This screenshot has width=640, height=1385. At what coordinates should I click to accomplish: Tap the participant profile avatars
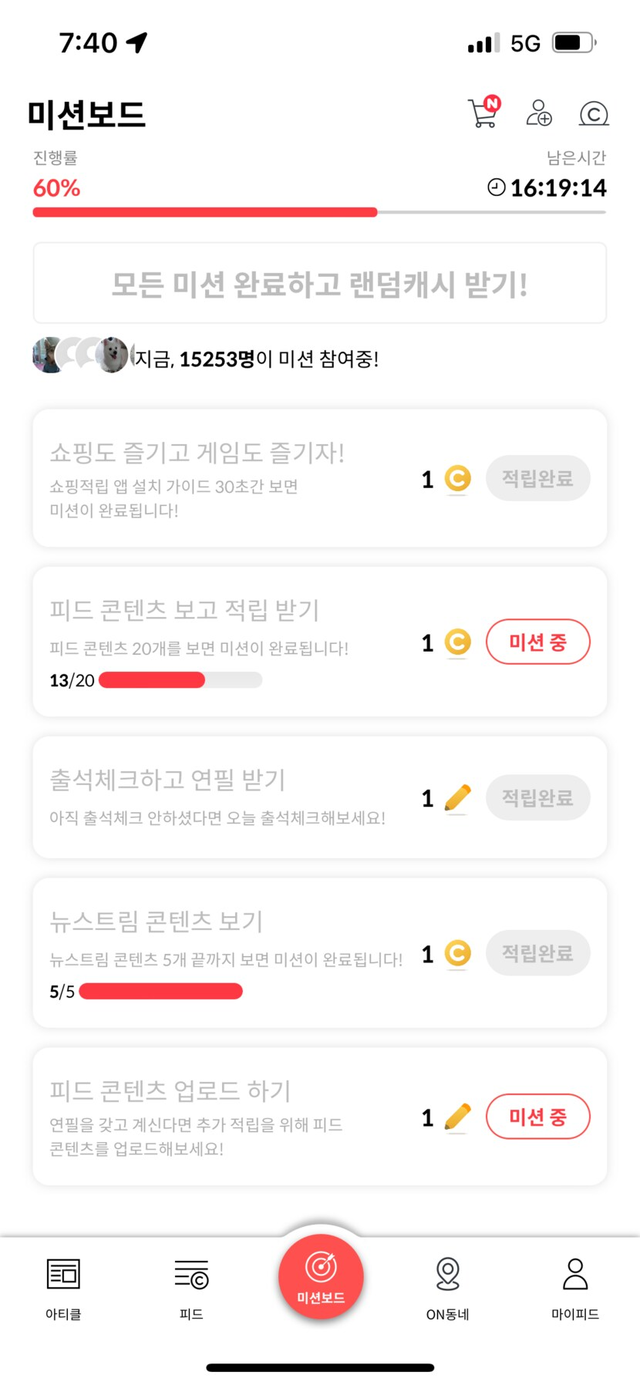[x=82, y=355]
